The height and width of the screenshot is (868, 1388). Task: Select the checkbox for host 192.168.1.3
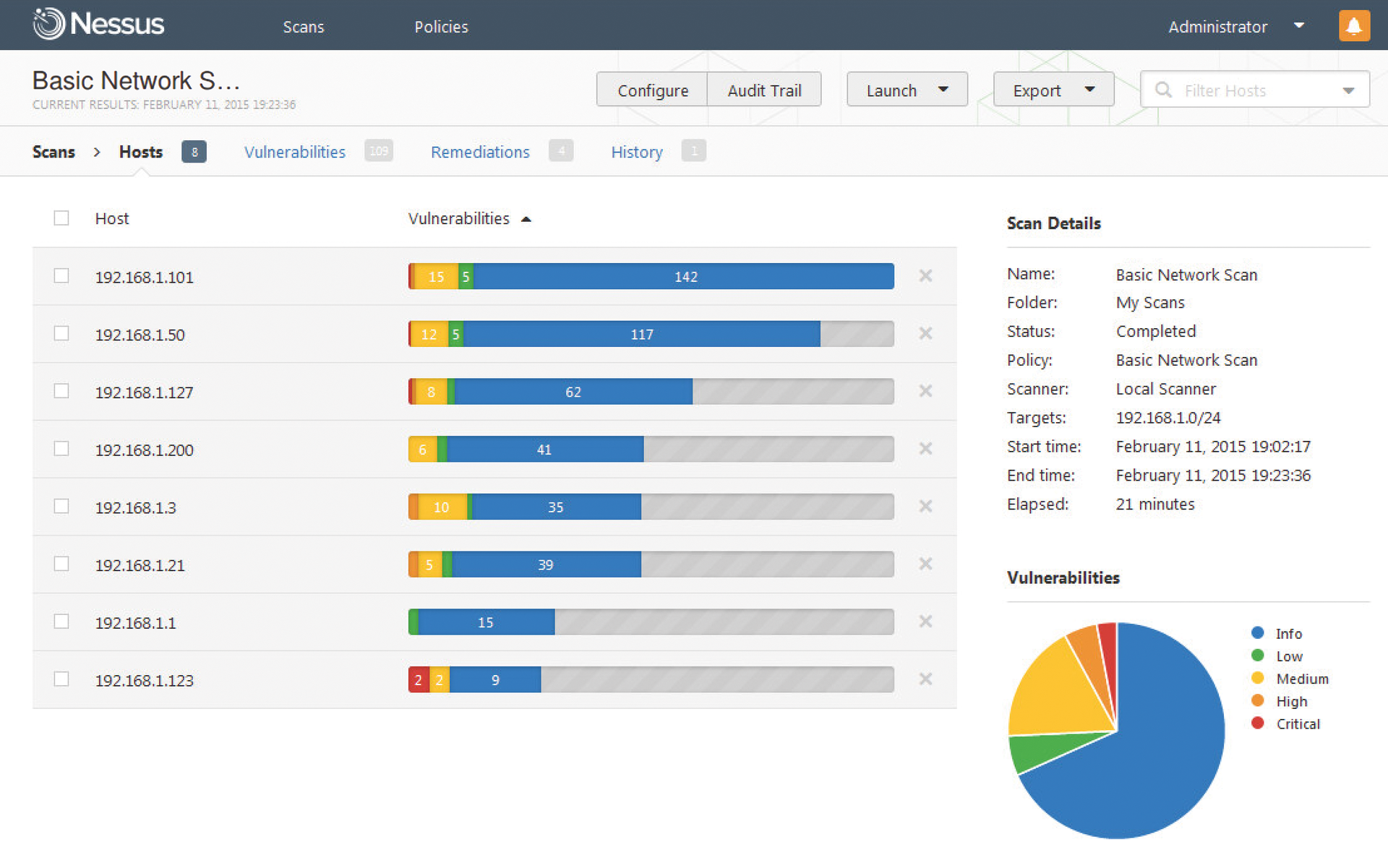61,506
